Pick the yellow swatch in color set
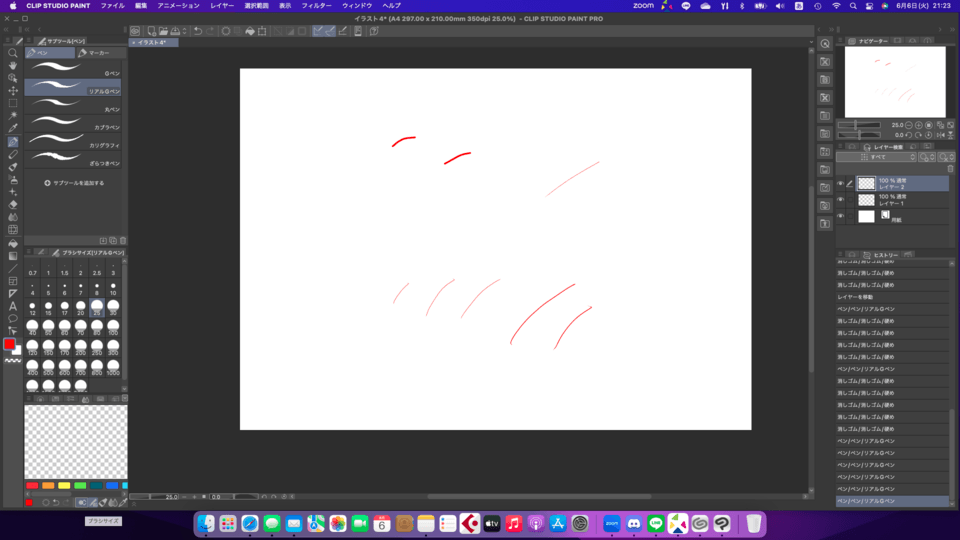This screenshot has height=540, width=960. point(64,486)
